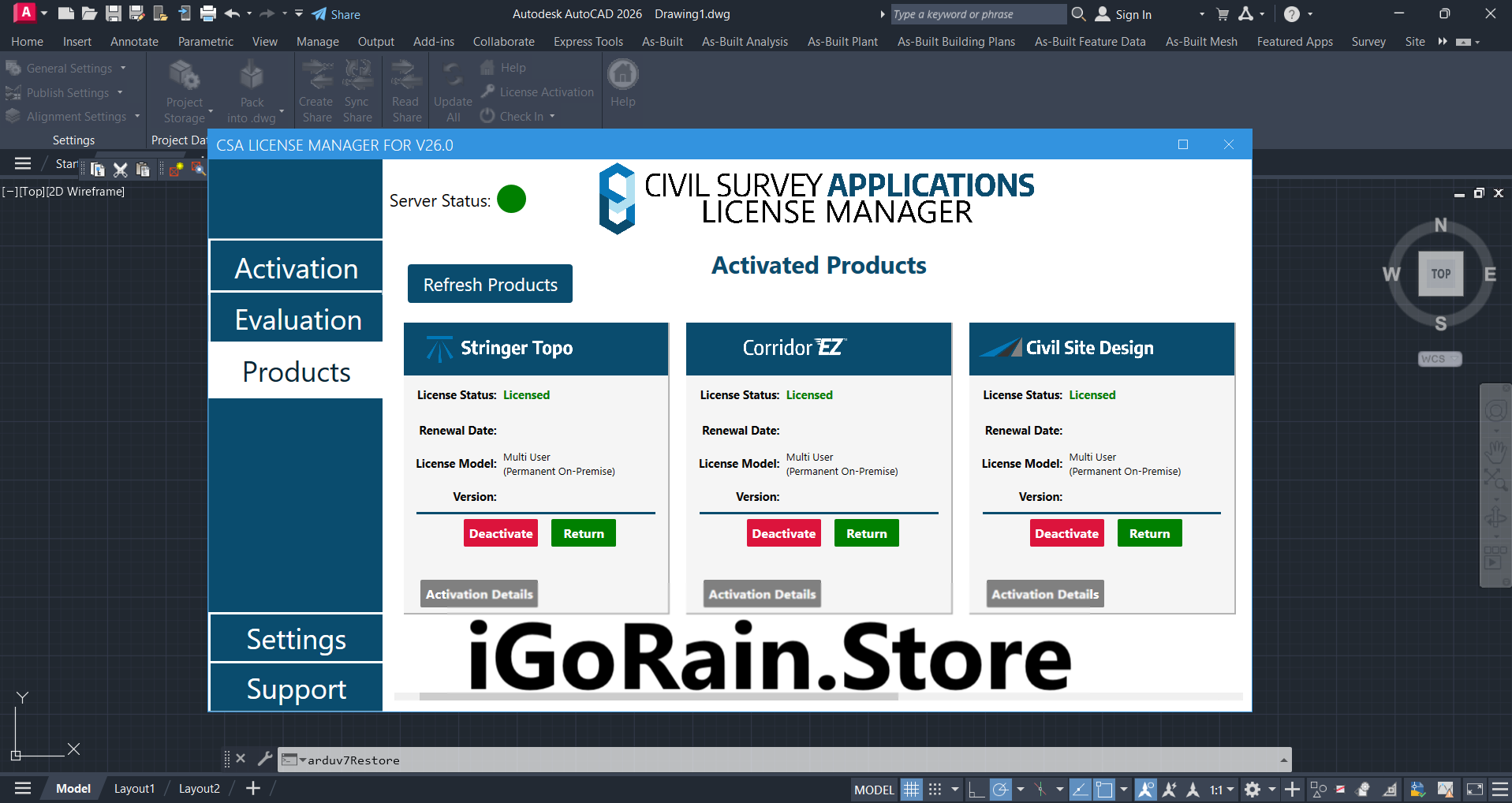Open a new drawing from Quick Access toolbar

pos(65,13)
